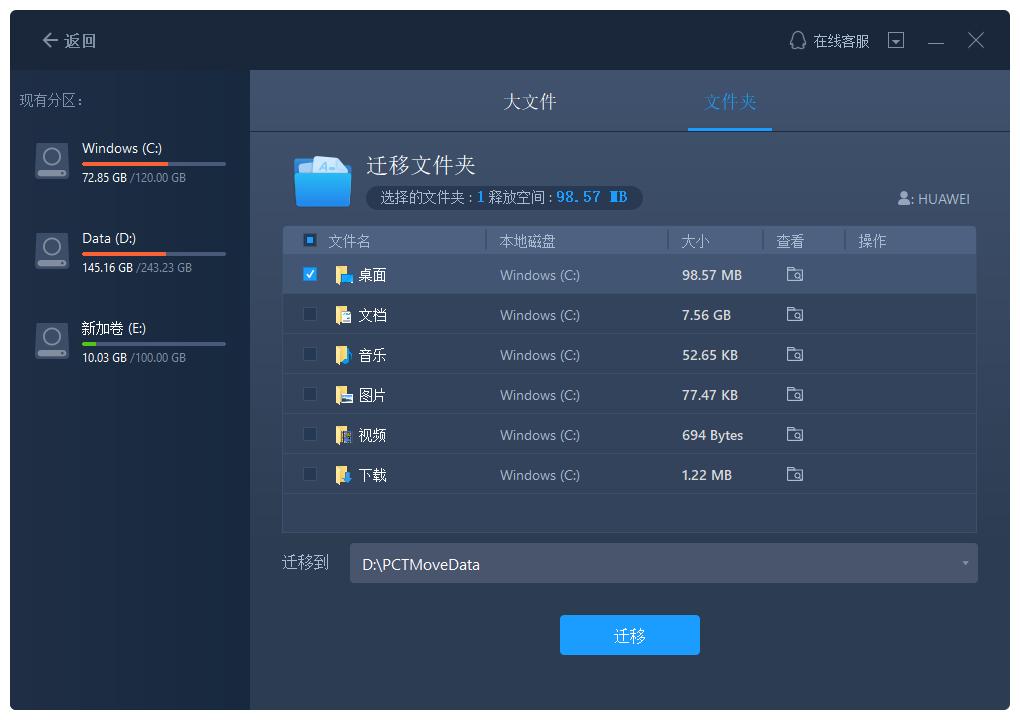The width and height of the screenshot is (1020, 720).
Task: Click the view icon for 桌面 folder
Action: (x=795, y=275)
